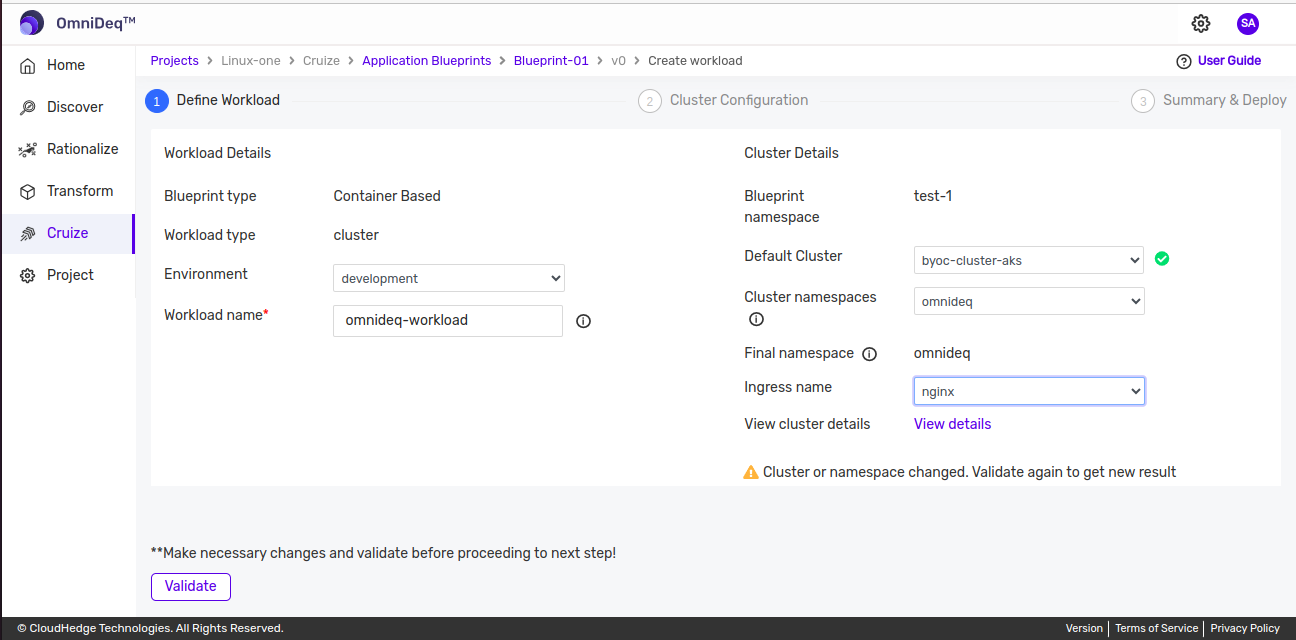Click the User Guide help icon

(1184, 61)
